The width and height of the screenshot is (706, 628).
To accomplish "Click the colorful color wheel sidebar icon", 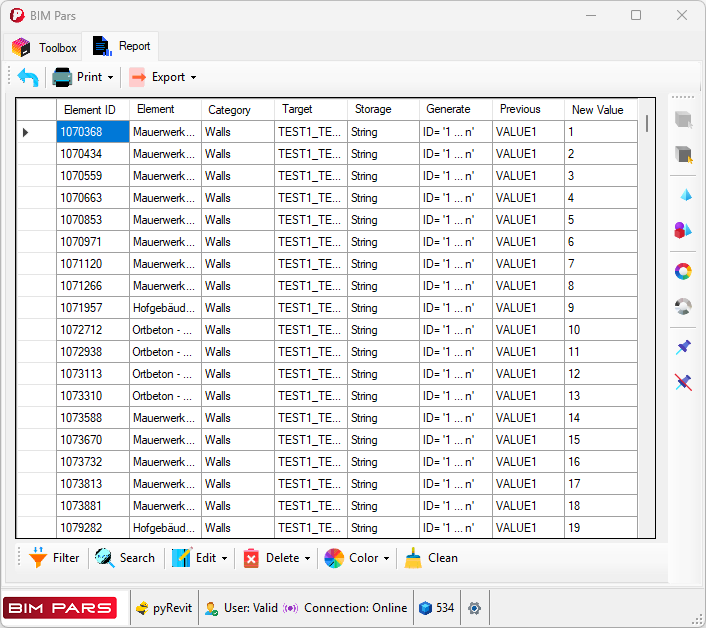I will pyautogui.click(x=684, y=271).
